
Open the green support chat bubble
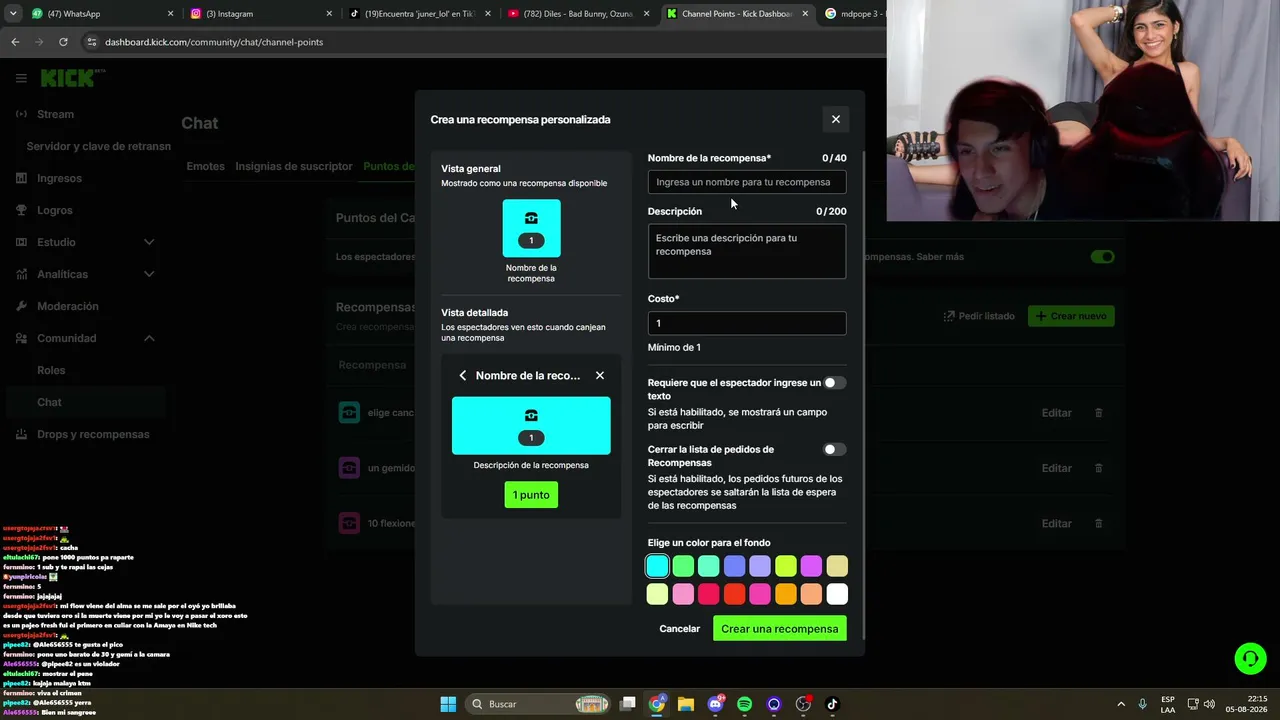click(1250, 658)
